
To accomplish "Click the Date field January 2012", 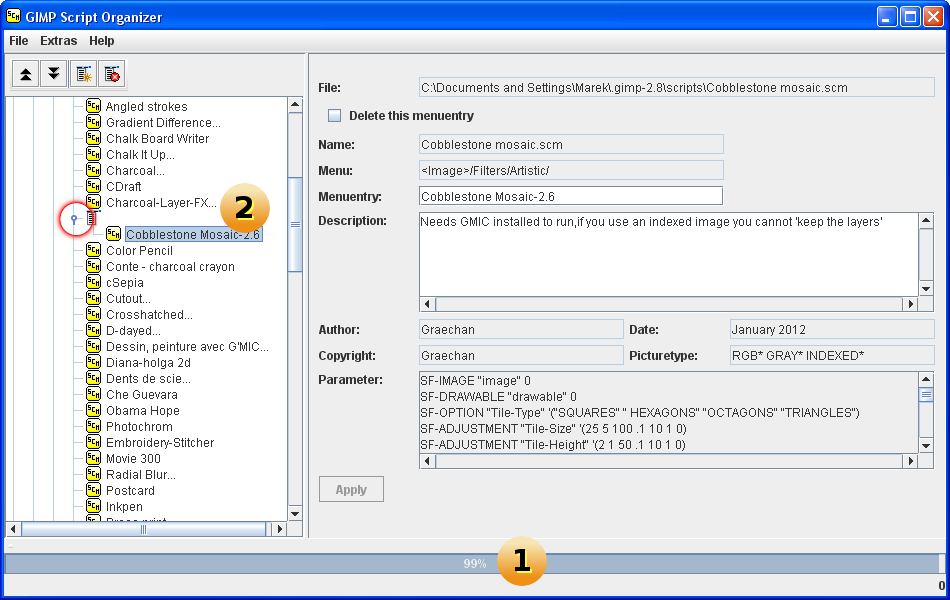I will (832, 329).
